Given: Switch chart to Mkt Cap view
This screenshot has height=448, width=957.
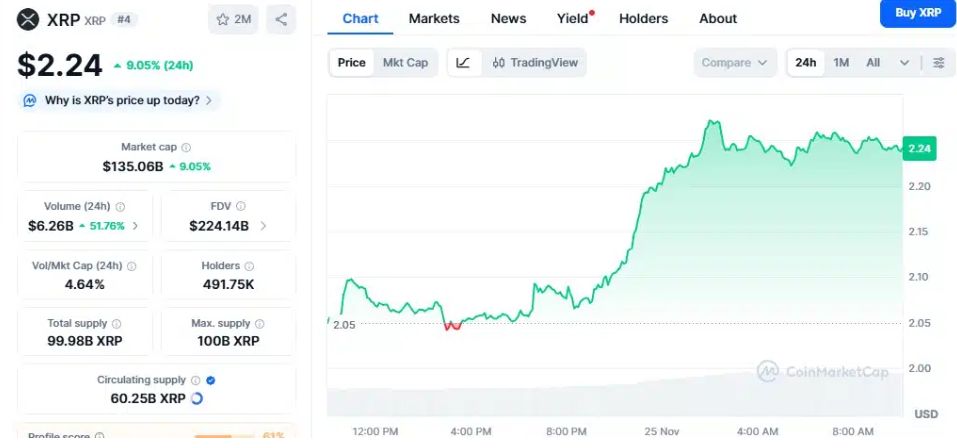Looking at the screenshot, I should 405,63.
